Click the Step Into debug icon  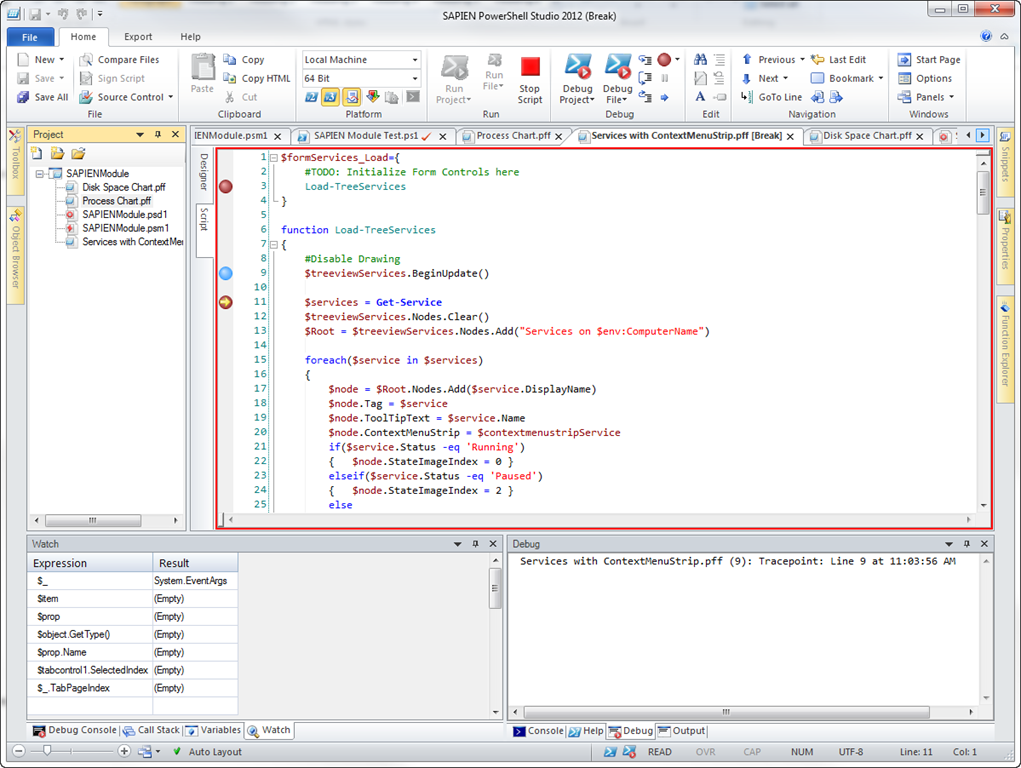point(645,60)
